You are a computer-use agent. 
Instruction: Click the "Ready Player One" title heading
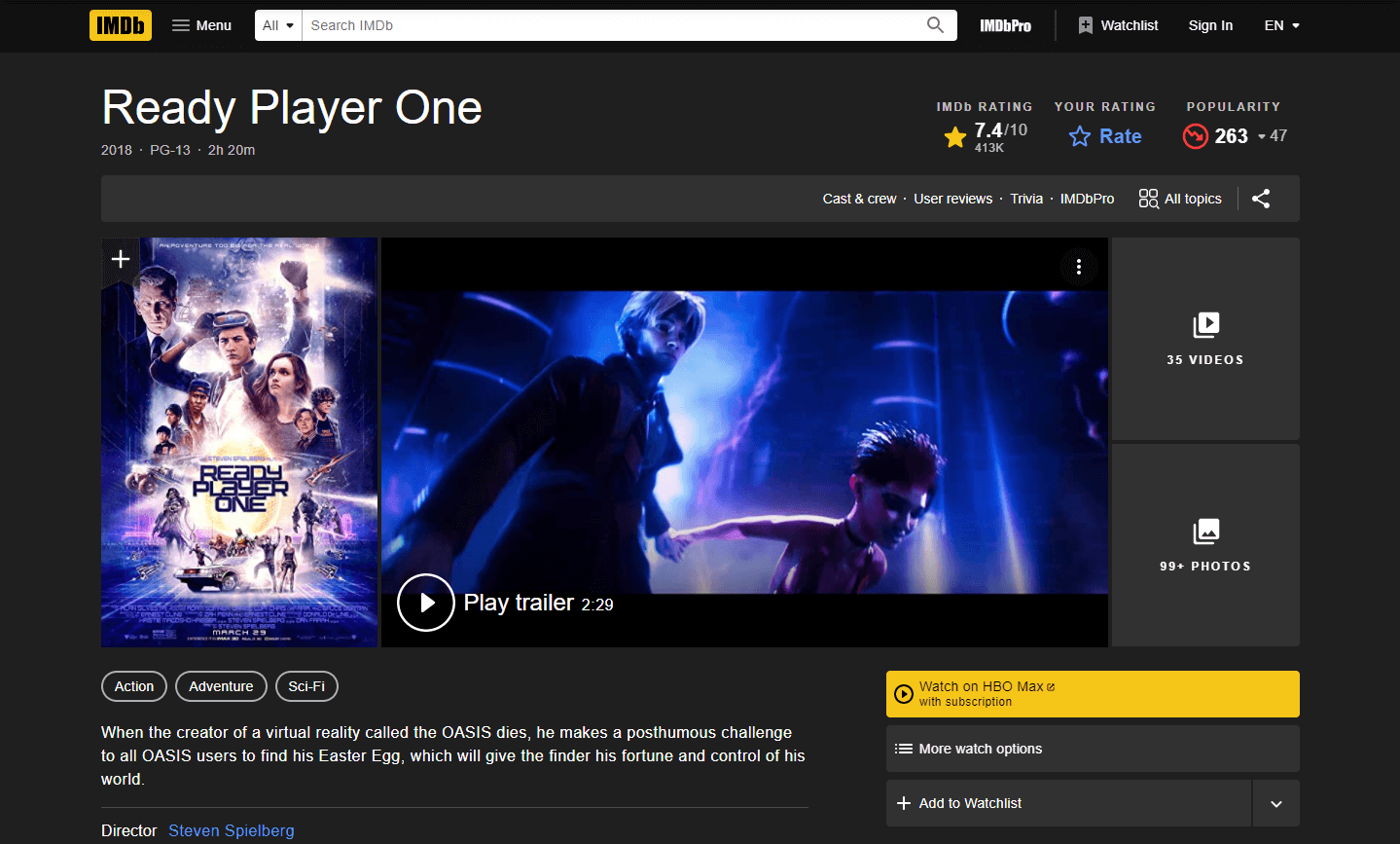(292, 107)
